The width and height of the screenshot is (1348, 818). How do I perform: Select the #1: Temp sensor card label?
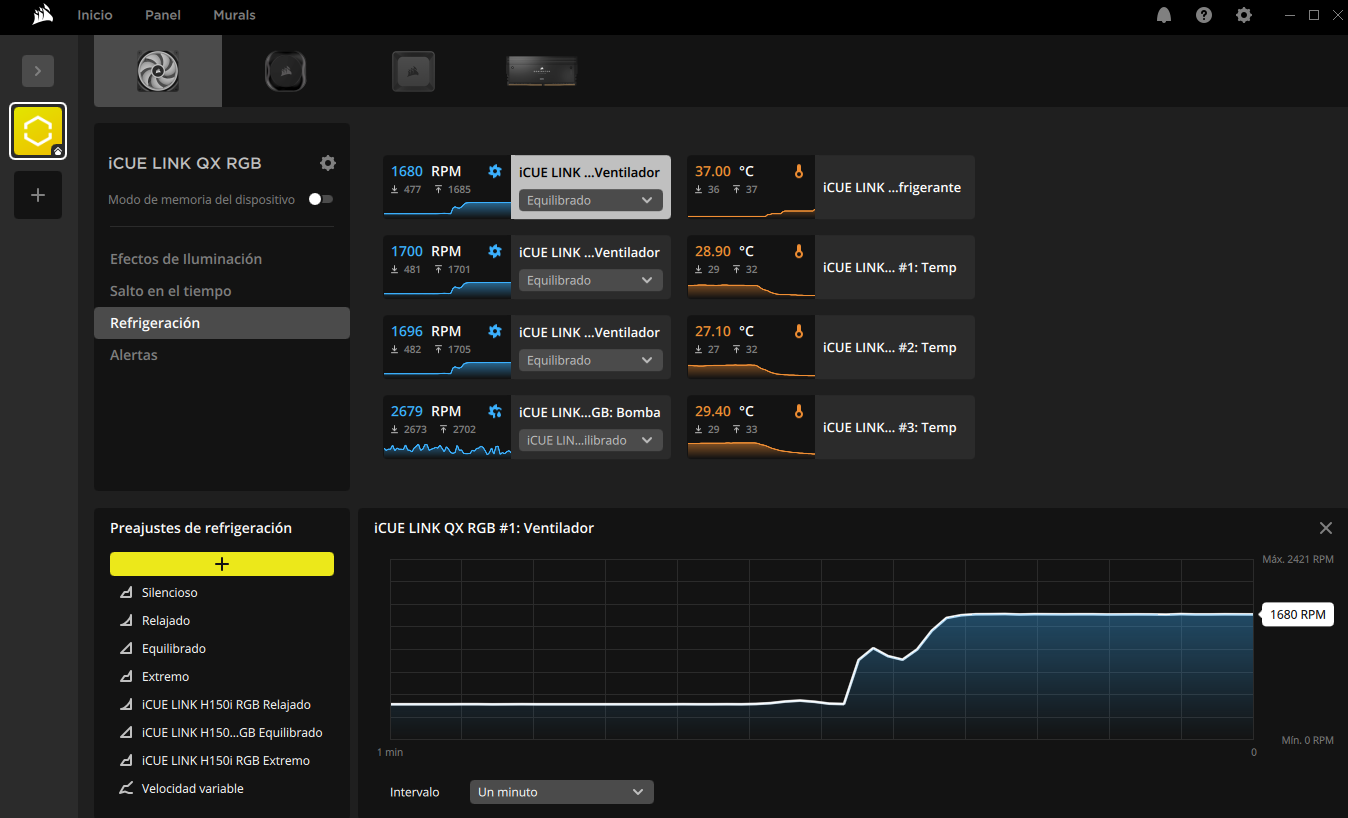890,267
